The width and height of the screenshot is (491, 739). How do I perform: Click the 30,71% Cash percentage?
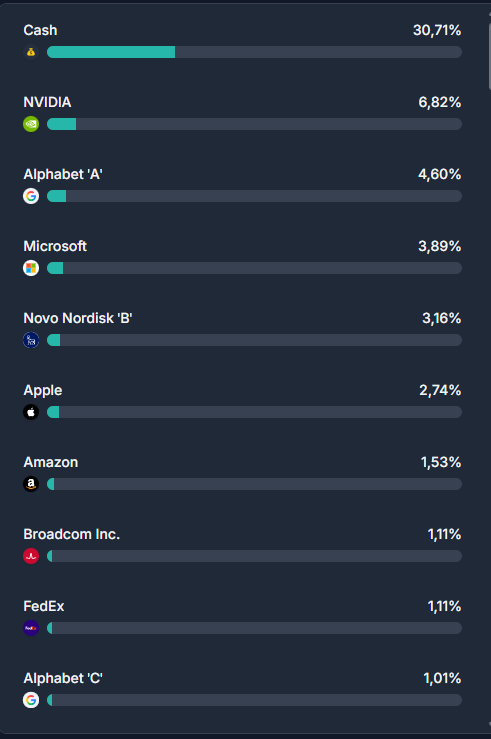(437, 30)
